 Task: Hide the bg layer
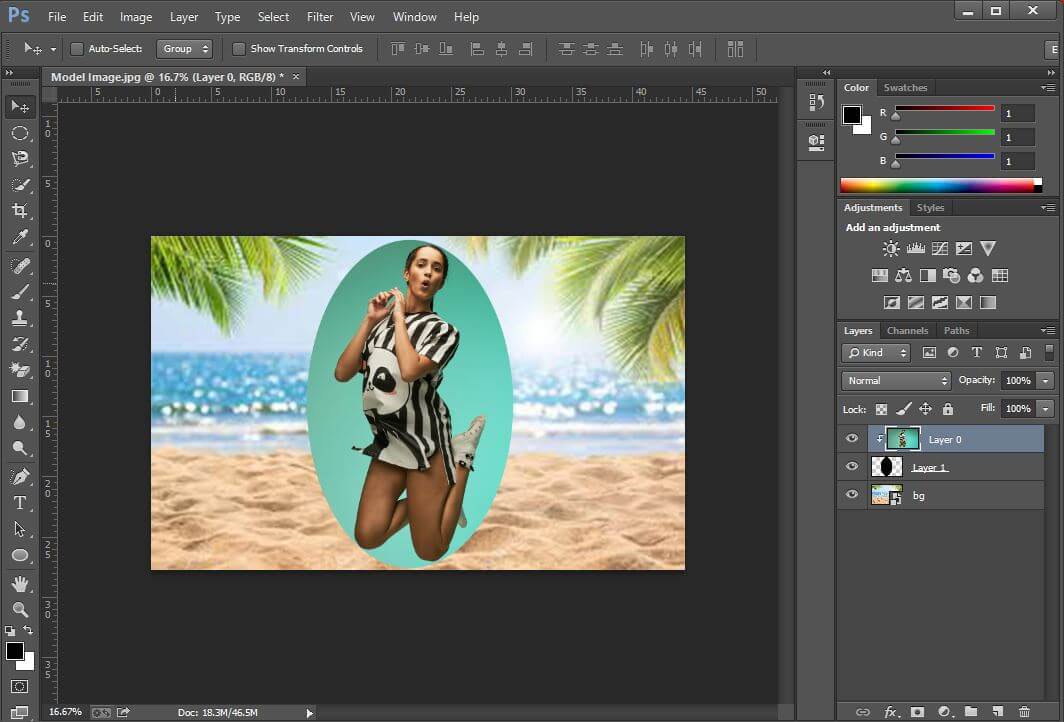[x=851, y=494]
